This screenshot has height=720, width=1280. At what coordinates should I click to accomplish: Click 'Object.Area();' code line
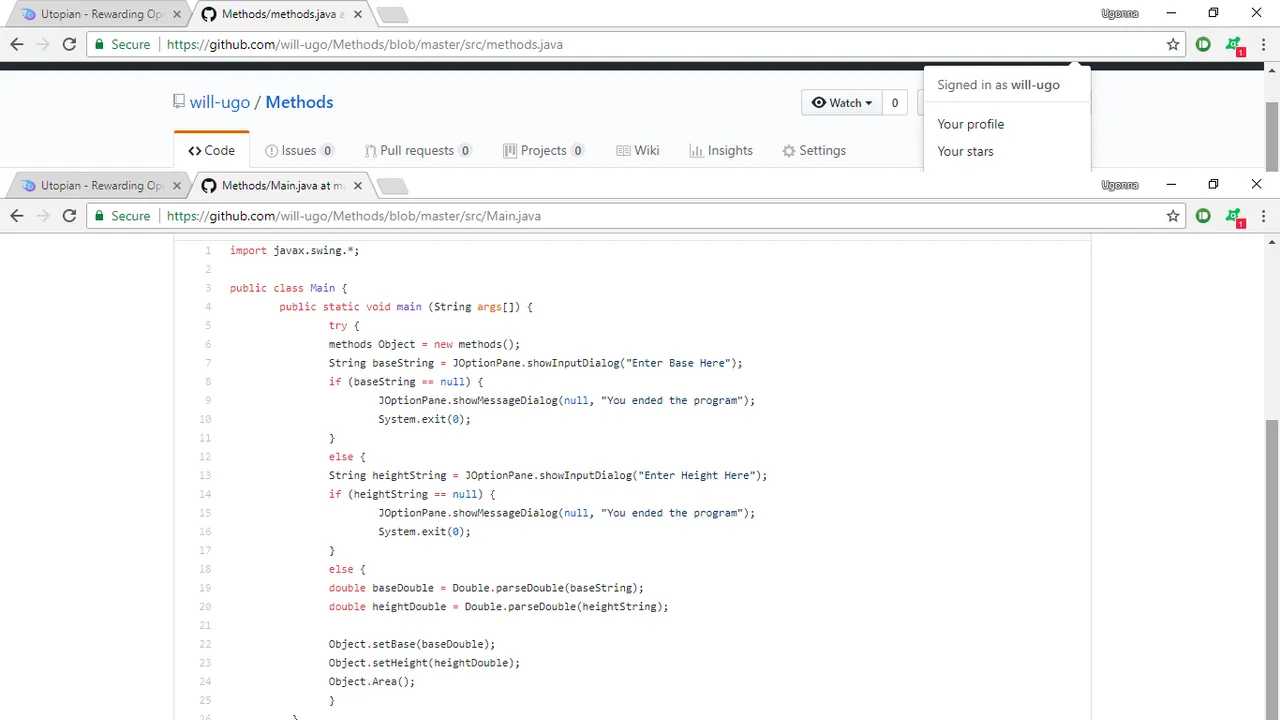click(371, 681)
